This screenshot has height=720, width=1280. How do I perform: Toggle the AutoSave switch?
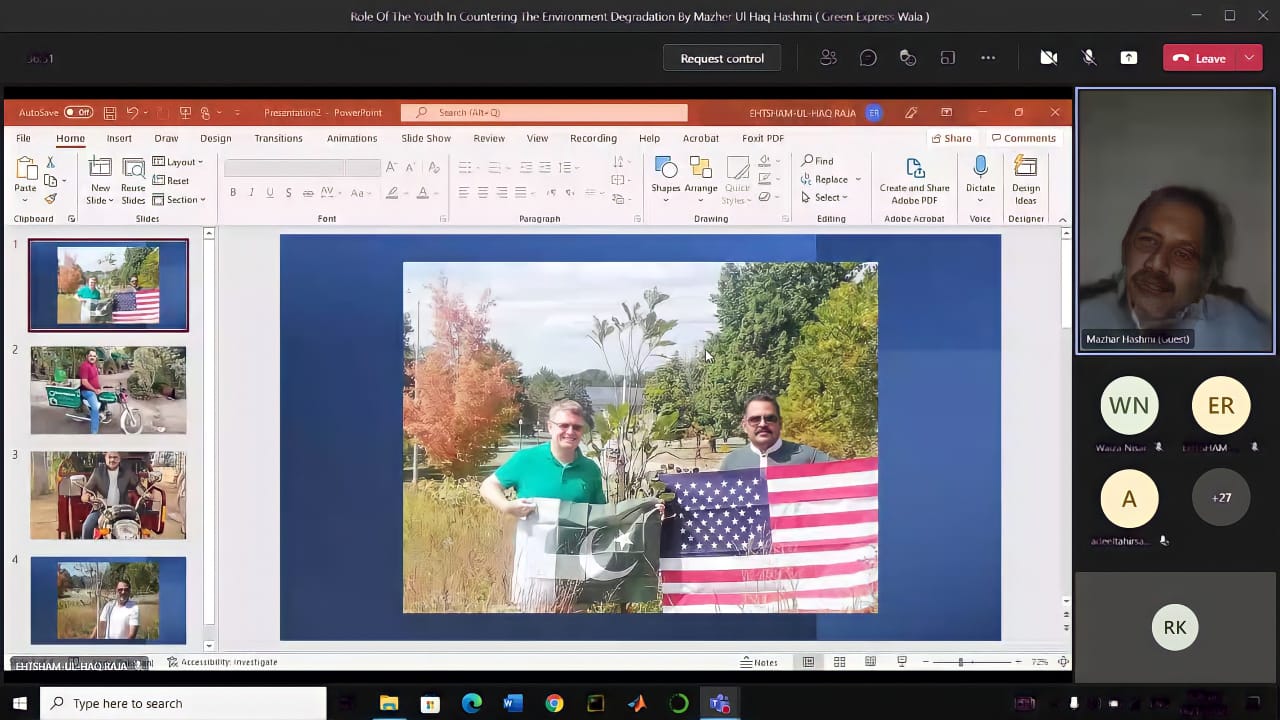point(78,113)
